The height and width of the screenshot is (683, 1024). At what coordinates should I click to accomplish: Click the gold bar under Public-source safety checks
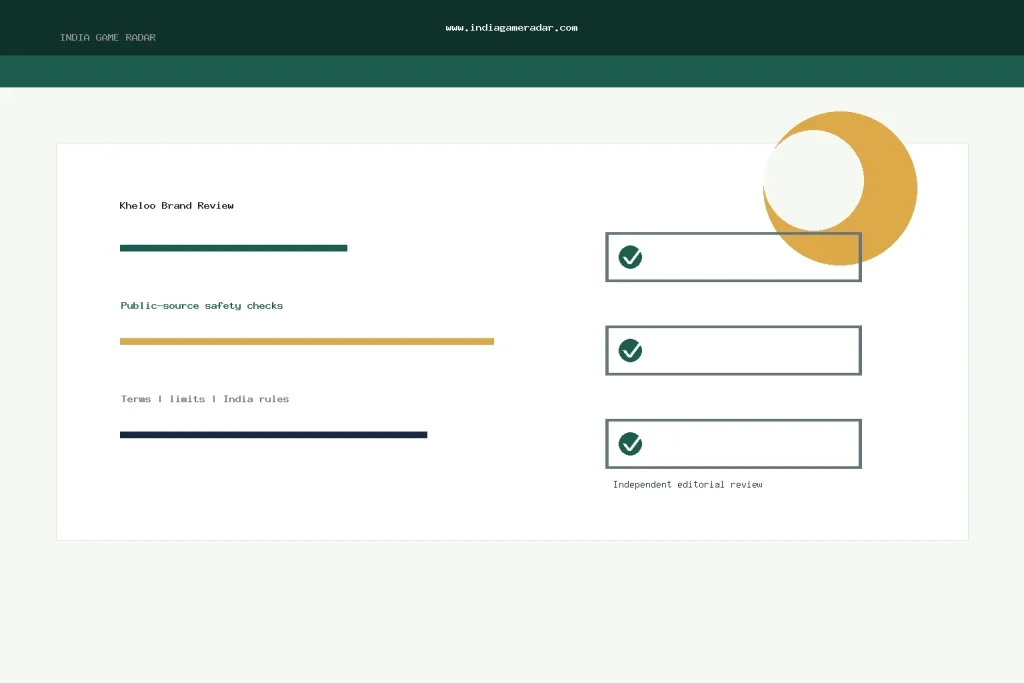click(x=307, y=342)
